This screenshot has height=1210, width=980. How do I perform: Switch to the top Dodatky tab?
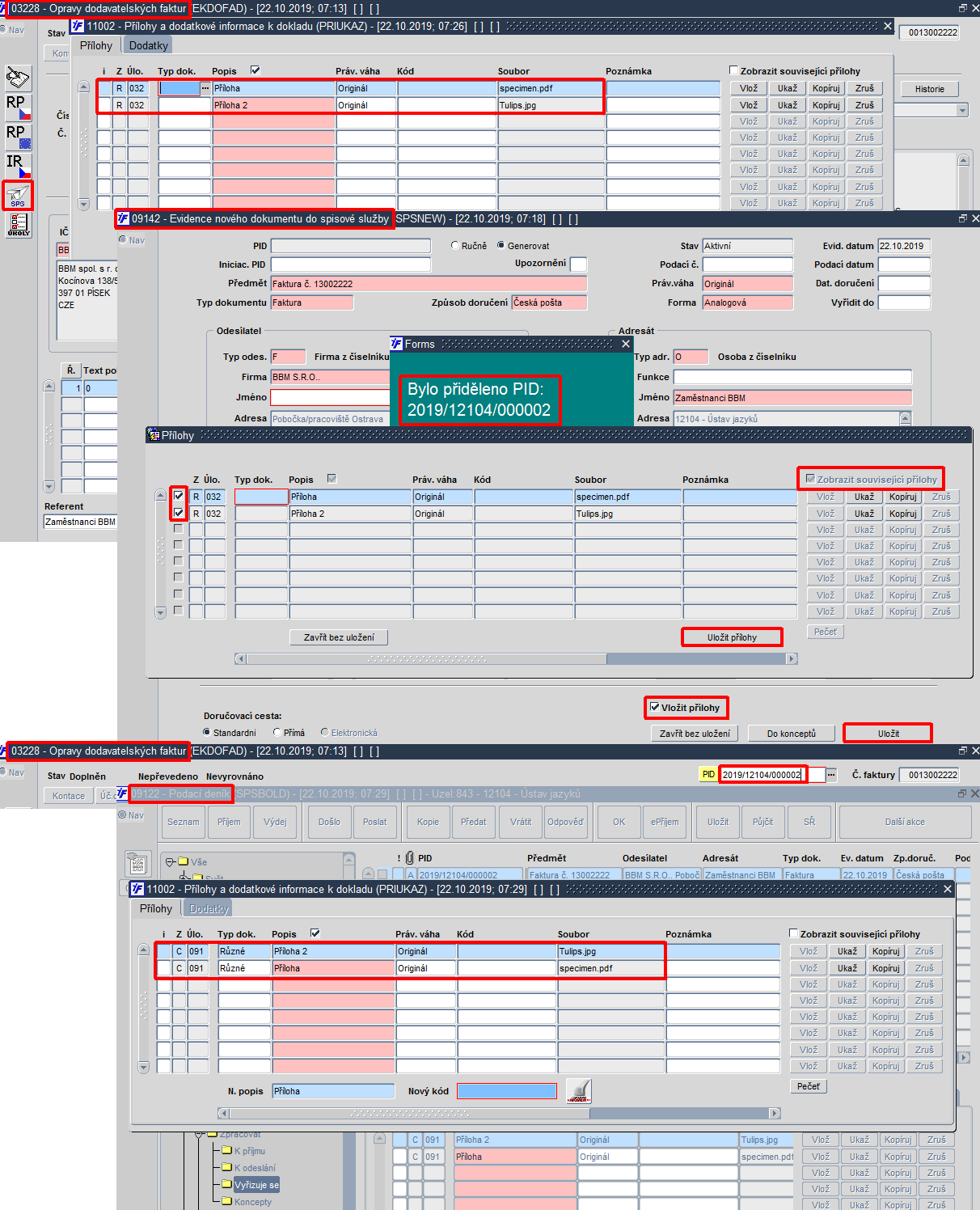149,45
